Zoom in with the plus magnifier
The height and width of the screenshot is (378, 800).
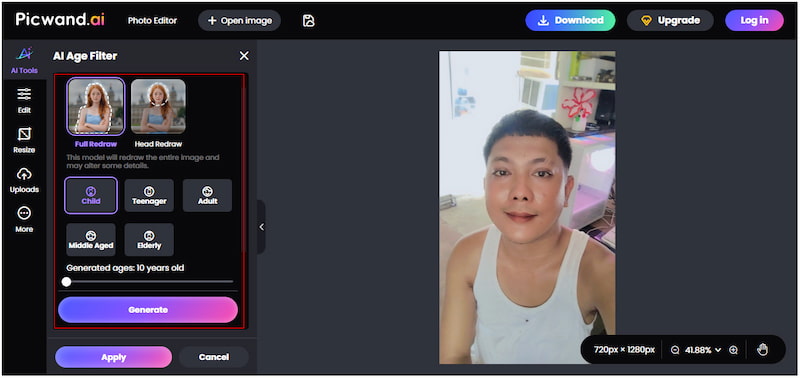pos(733,350)
